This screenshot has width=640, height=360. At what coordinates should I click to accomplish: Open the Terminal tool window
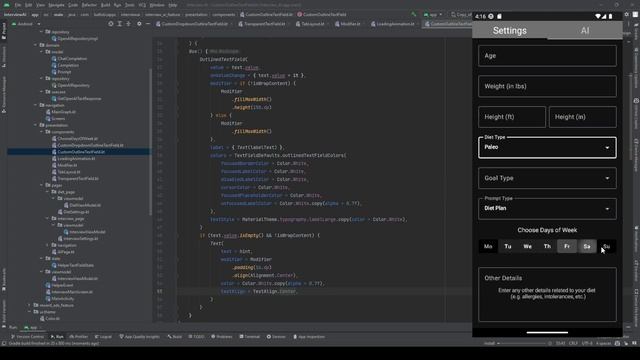tap(249, 337)
